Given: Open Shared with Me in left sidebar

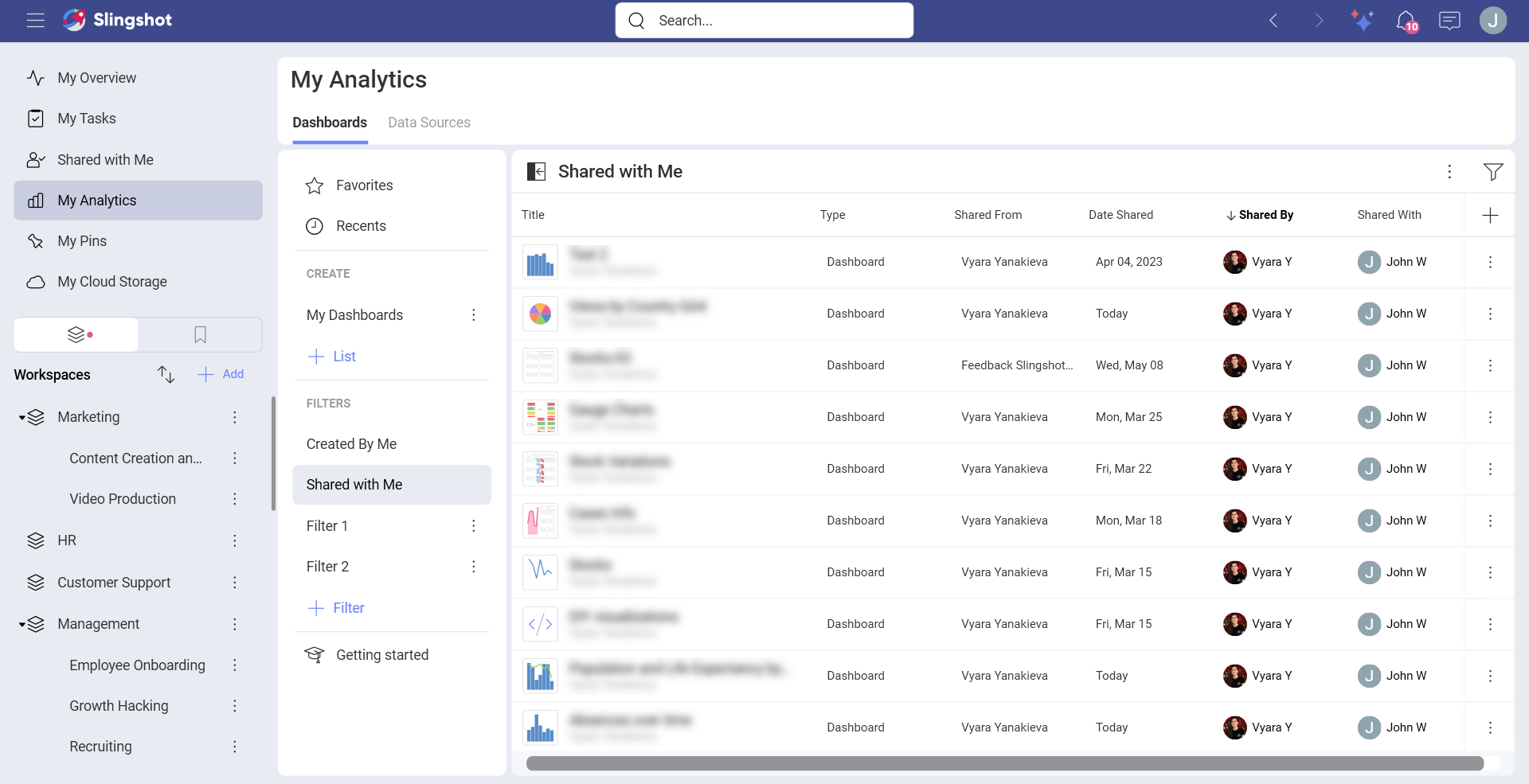Looking at the screenshot, I should 138,160.
